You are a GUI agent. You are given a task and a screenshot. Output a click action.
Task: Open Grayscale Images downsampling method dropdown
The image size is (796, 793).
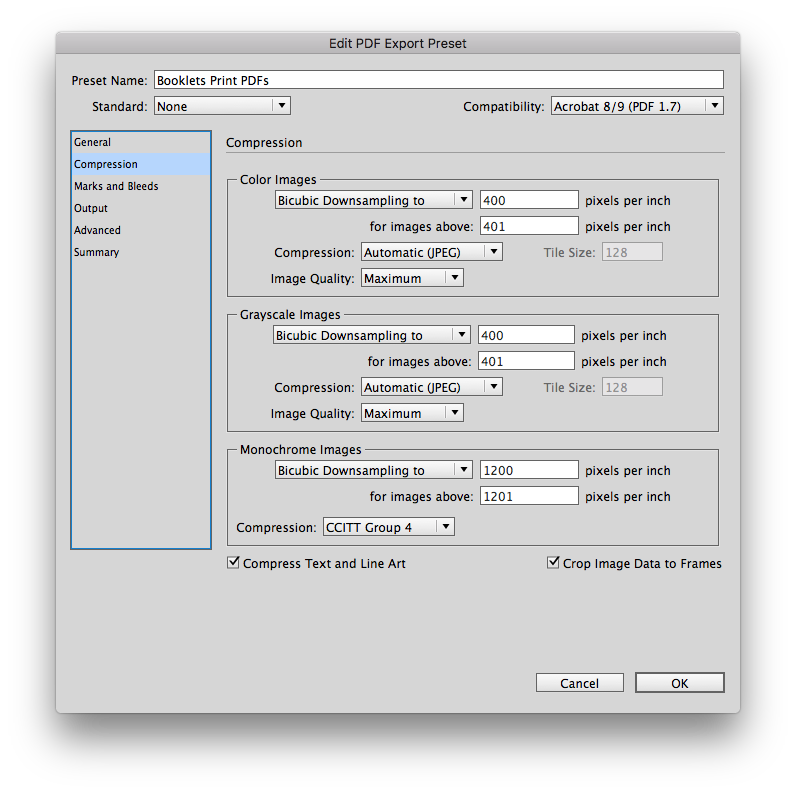tap(372, 335)
